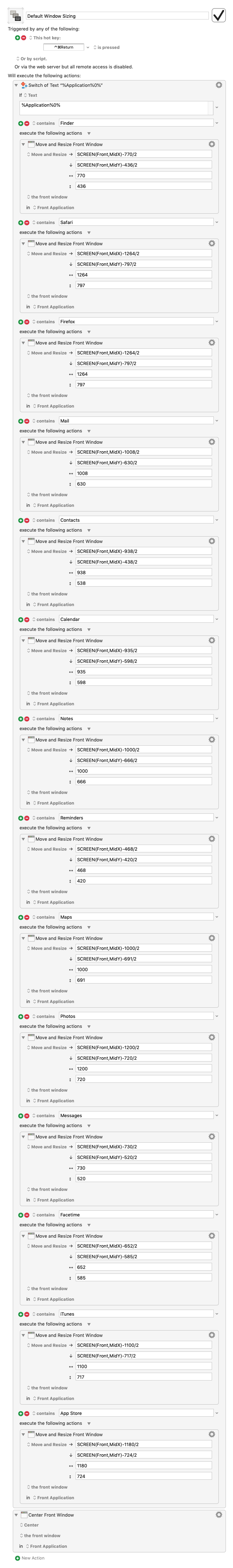The width and height of the screenshot is (233, 1568).
Task: Open gear menu for Messages Move and Resize action
Action: [212, 1136]
